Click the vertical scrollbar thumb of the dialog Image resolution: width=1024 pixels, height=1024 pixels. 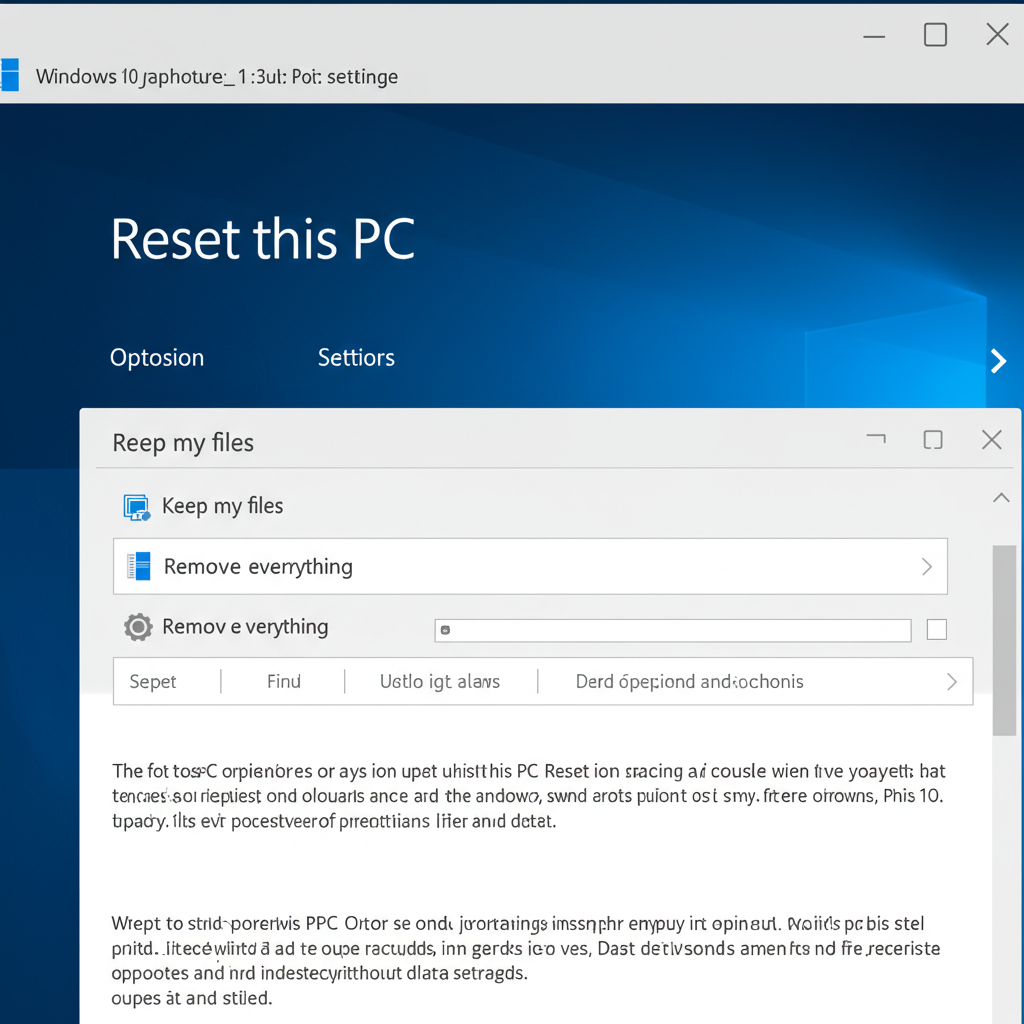pyautogui.click(x=1004, y=640)
